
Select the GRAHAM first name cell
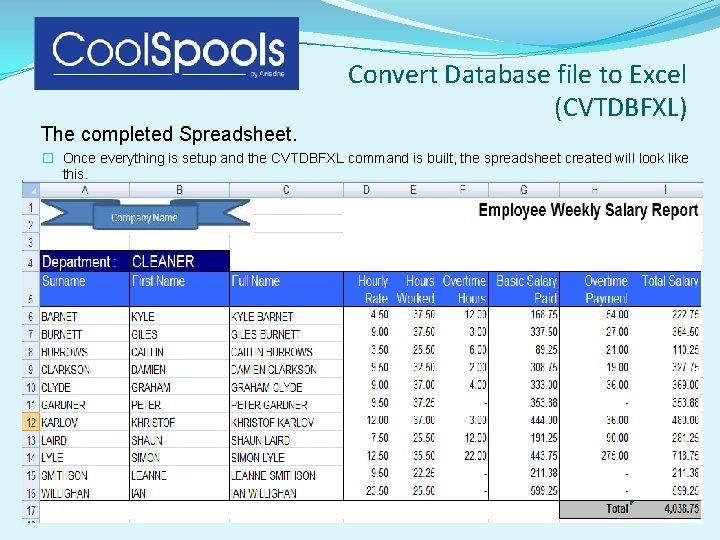[x=180, y=387]
